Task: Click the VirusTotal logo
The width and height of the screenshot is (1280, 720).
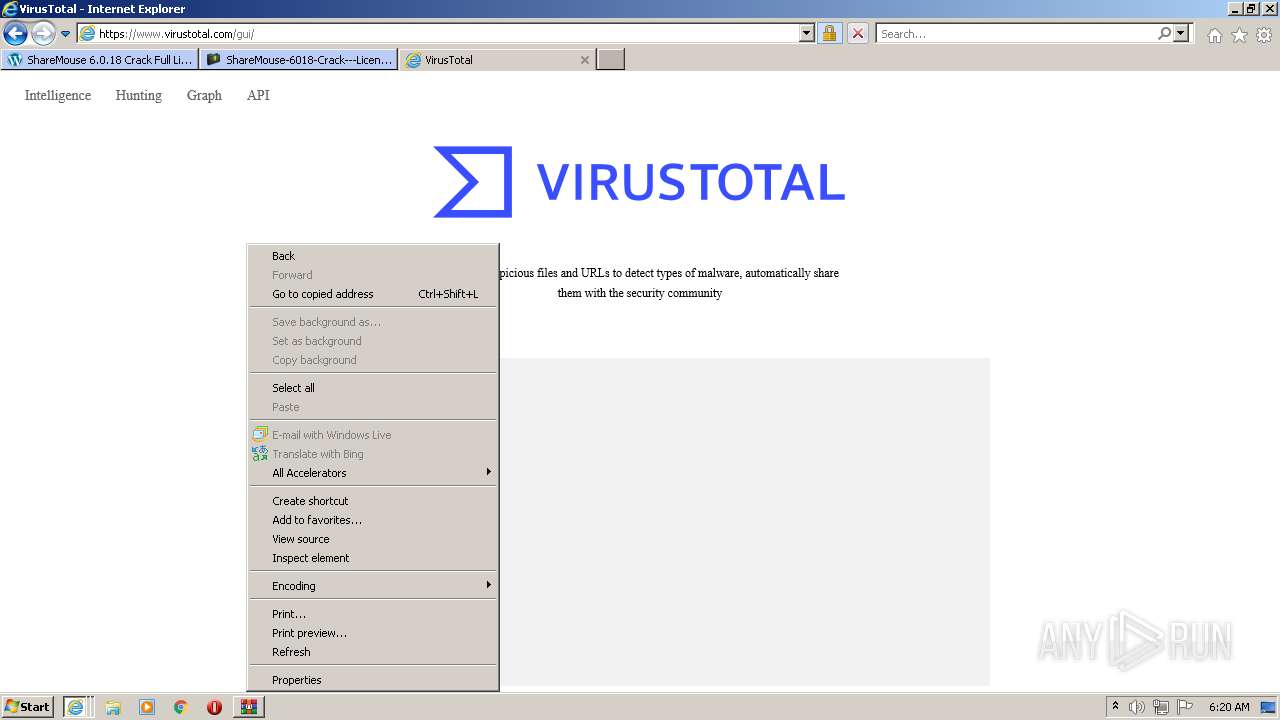Action: [x=639, y=182]
